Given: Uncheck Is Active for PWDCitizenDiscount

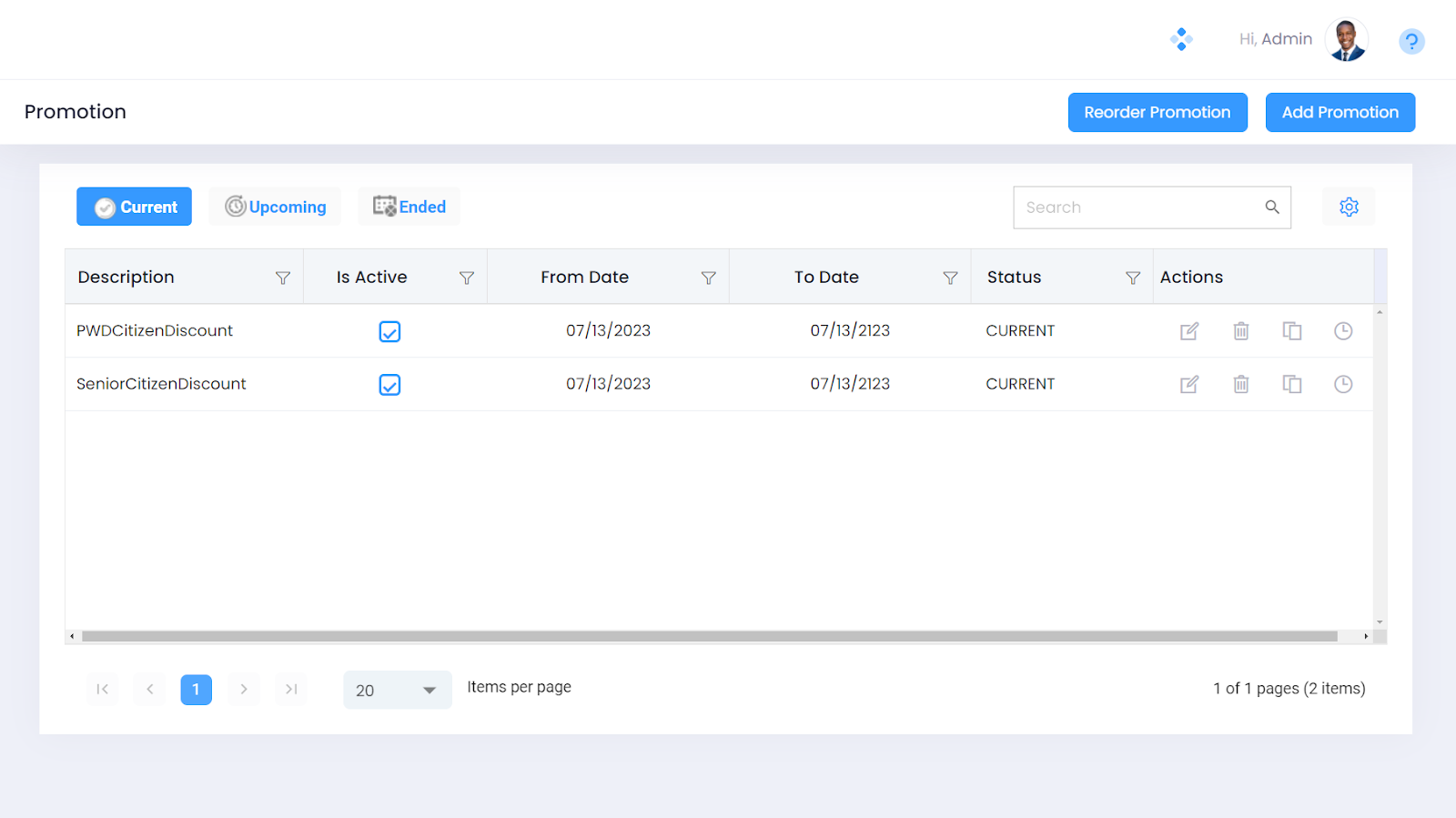Looking at the screenshot, I should click(x=389, y=332).
